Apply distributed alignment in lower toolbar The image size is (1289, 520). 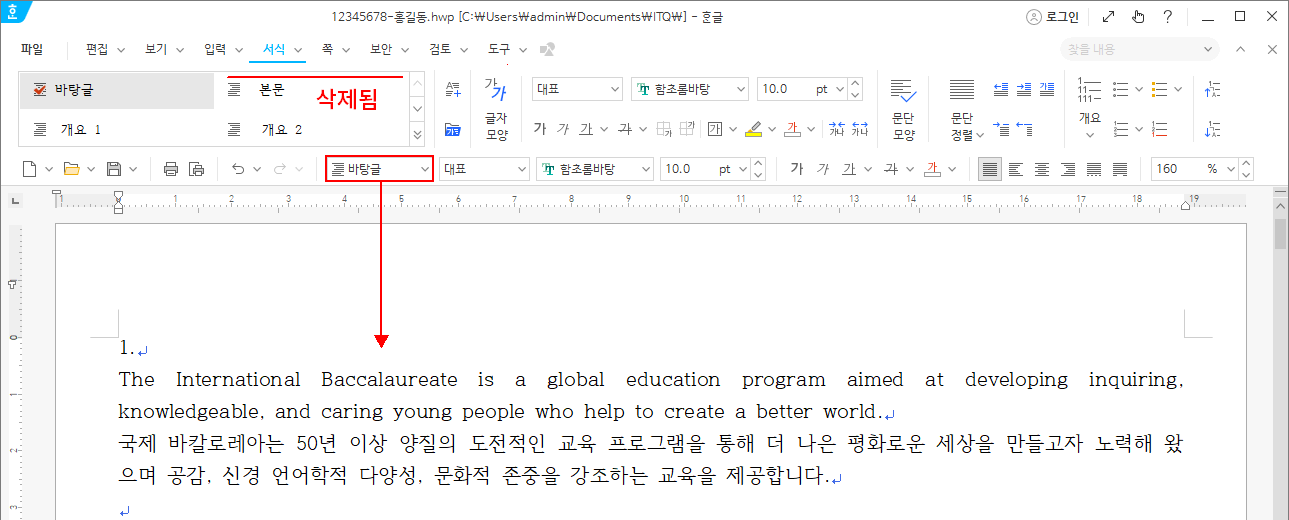coord(1094,169)
